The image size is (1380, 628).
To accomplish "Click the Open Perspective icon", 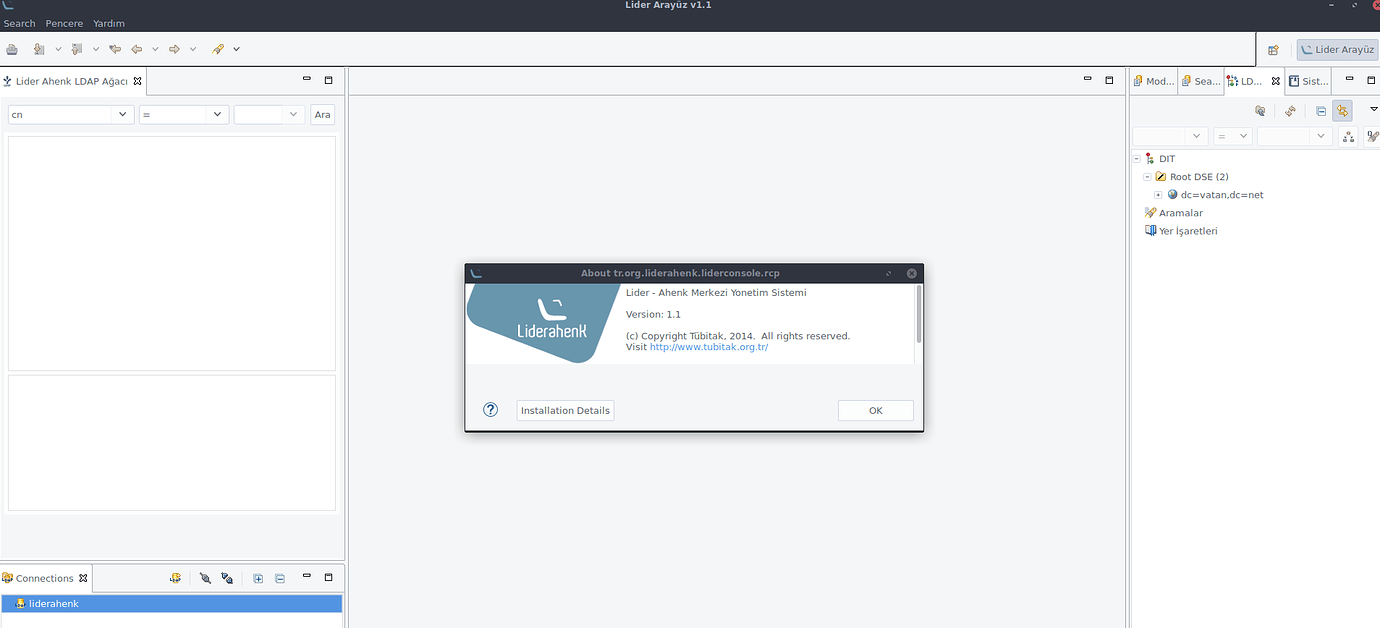I will (1273, 50).
